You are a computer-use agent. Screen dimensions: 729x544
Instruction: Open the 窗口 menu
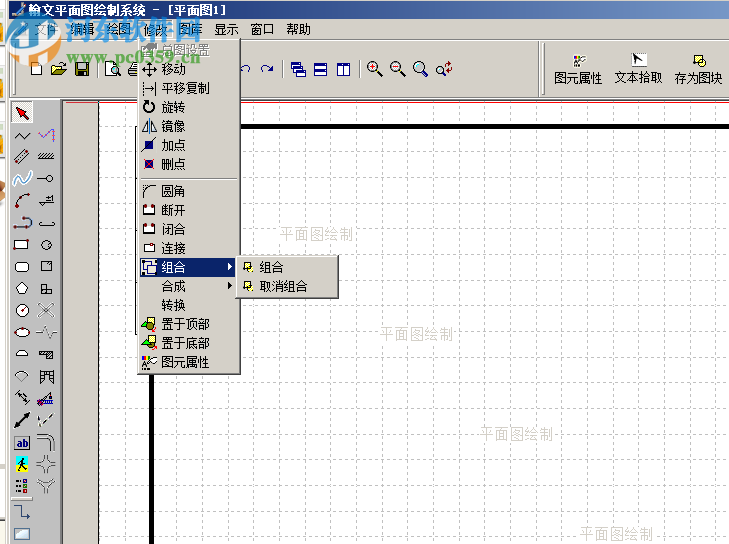pyautogui.click(x=262, y=29)
